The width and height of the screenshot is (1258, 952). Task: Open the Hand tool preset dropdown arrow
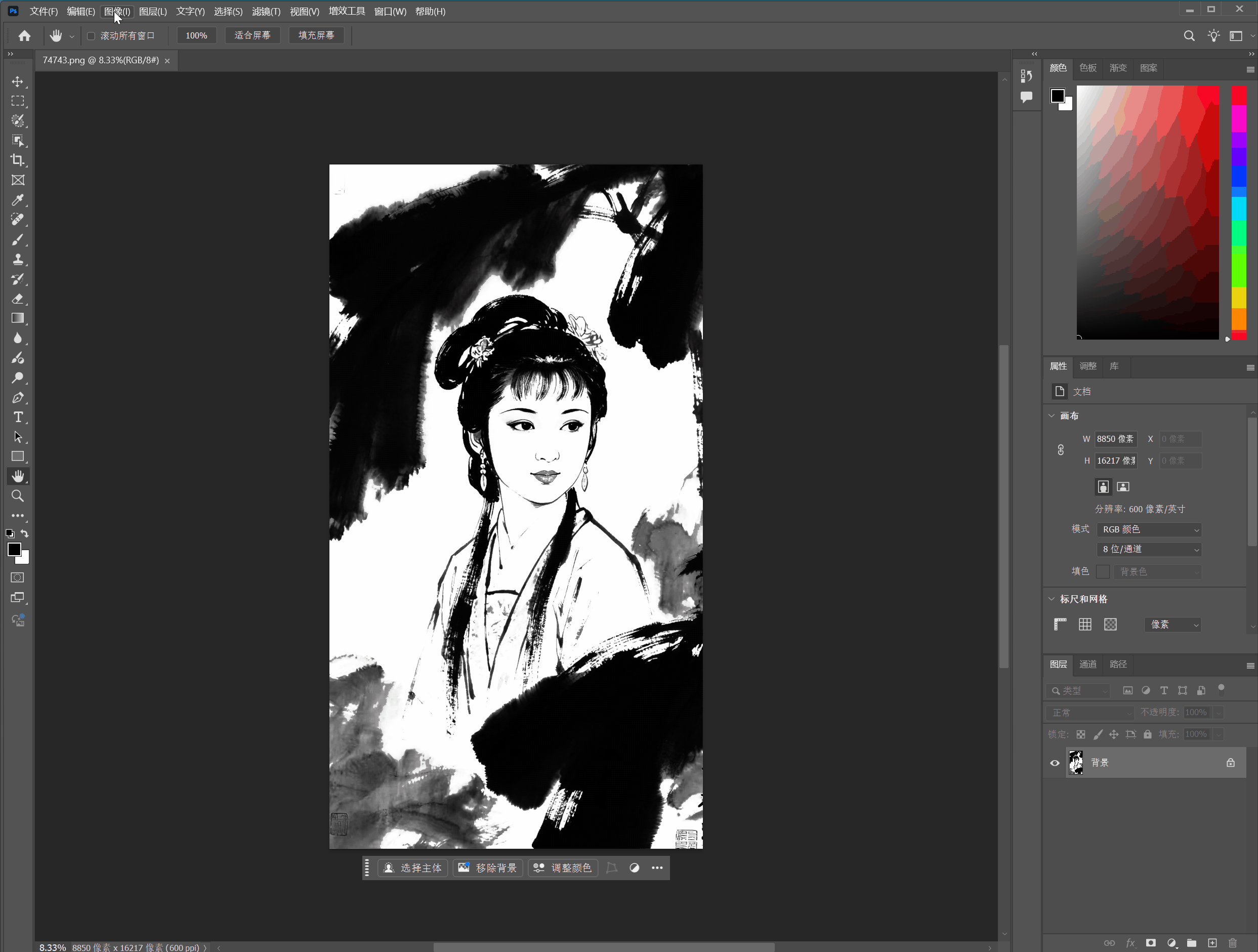(x=72, y=36)
